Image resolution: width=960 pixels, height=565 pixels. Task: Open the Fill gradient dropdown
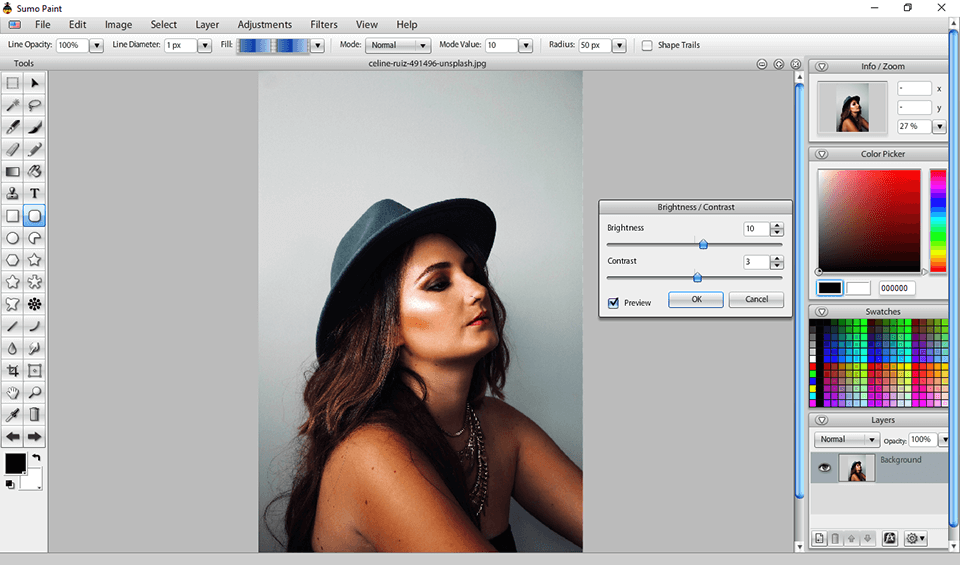317,45
